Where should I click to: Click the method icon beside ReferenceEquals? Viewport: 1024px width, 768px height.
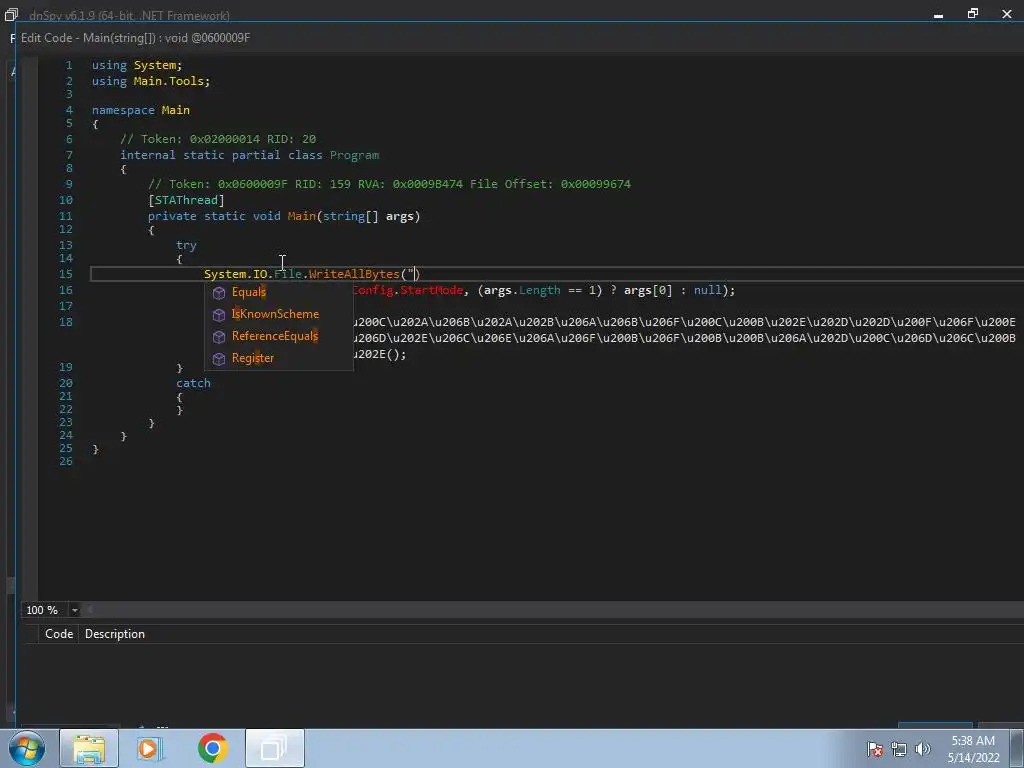point(219,337)
